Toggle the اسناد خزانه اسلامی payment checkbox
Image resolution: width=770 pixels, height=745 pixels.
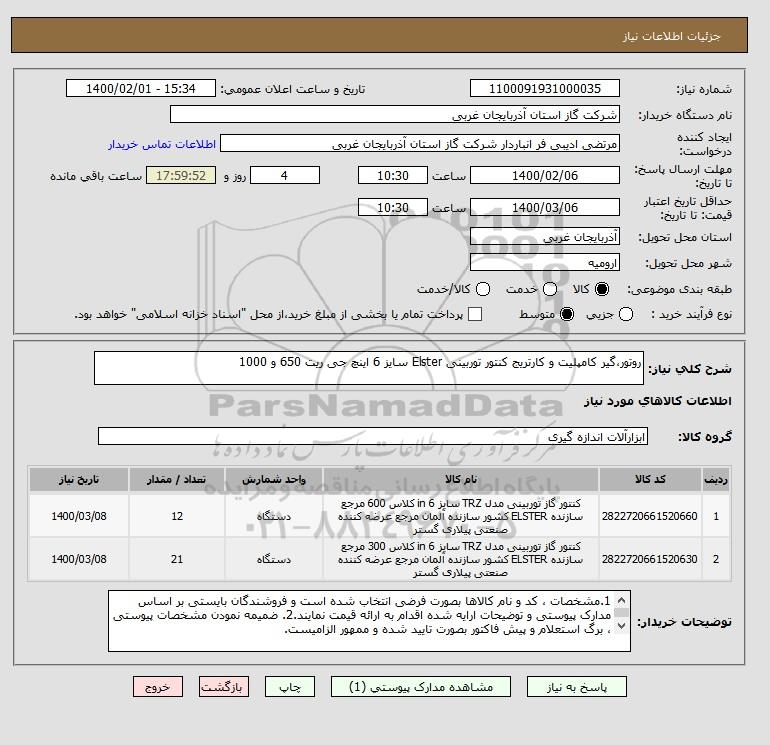coord(475,314)
